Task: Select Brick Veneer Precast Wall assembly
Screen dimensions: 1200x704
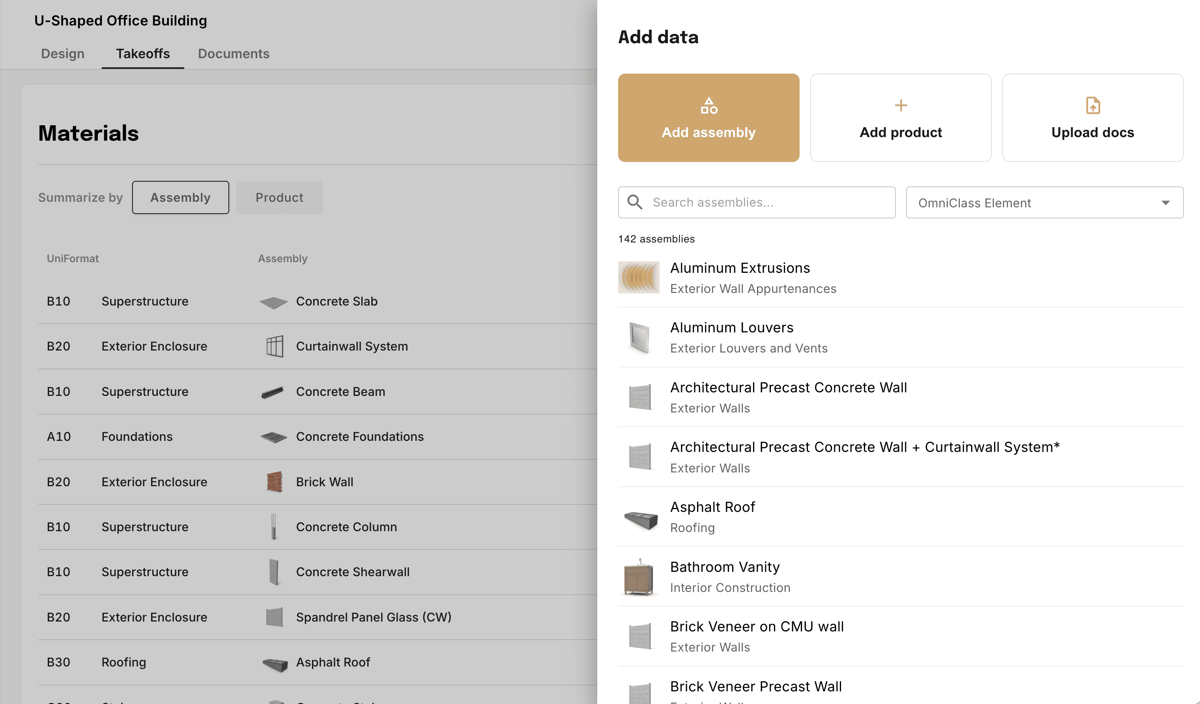Action: 900,686
